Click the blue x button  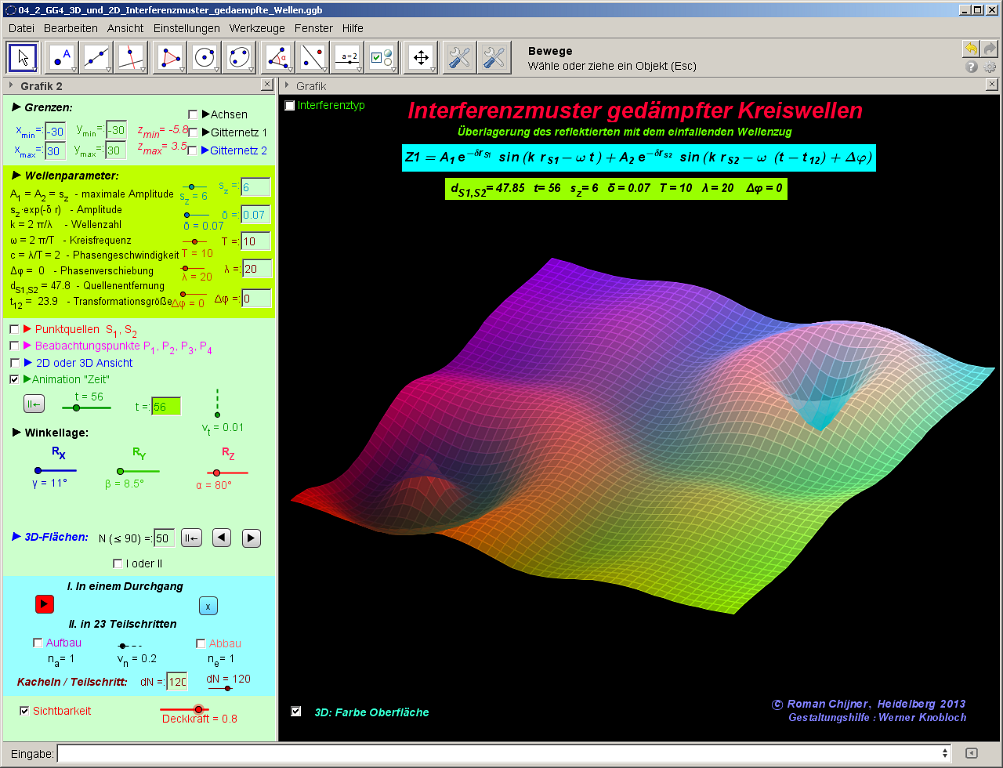207,605
